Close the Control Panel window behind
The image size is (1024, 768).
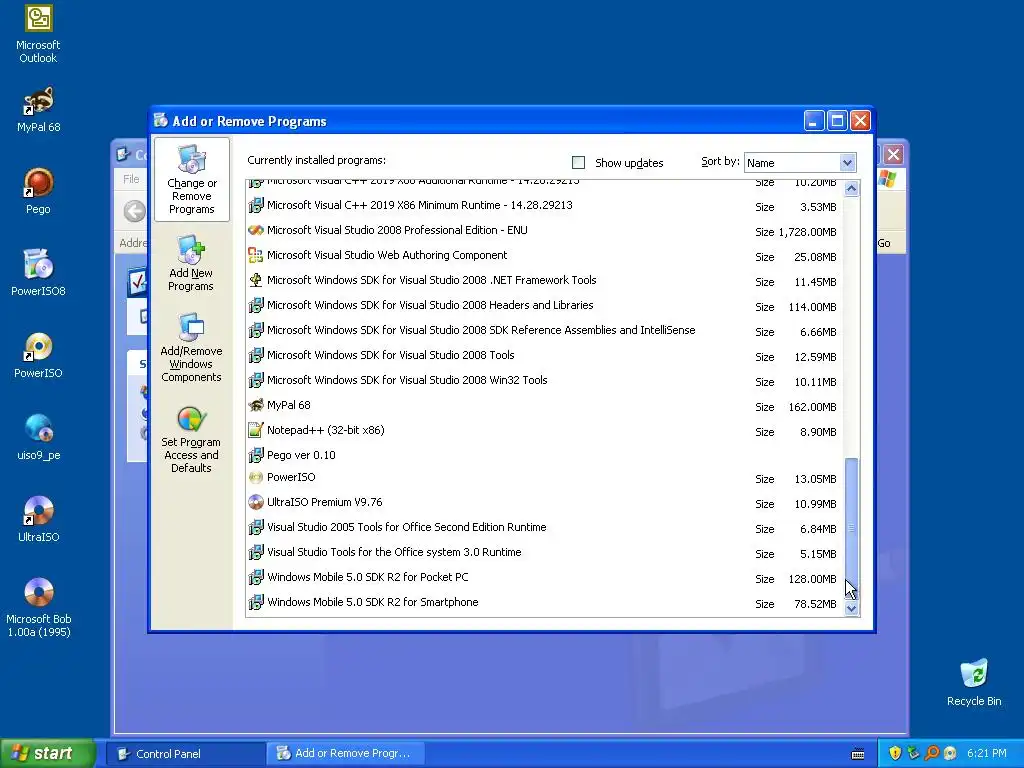click(893, 155)
